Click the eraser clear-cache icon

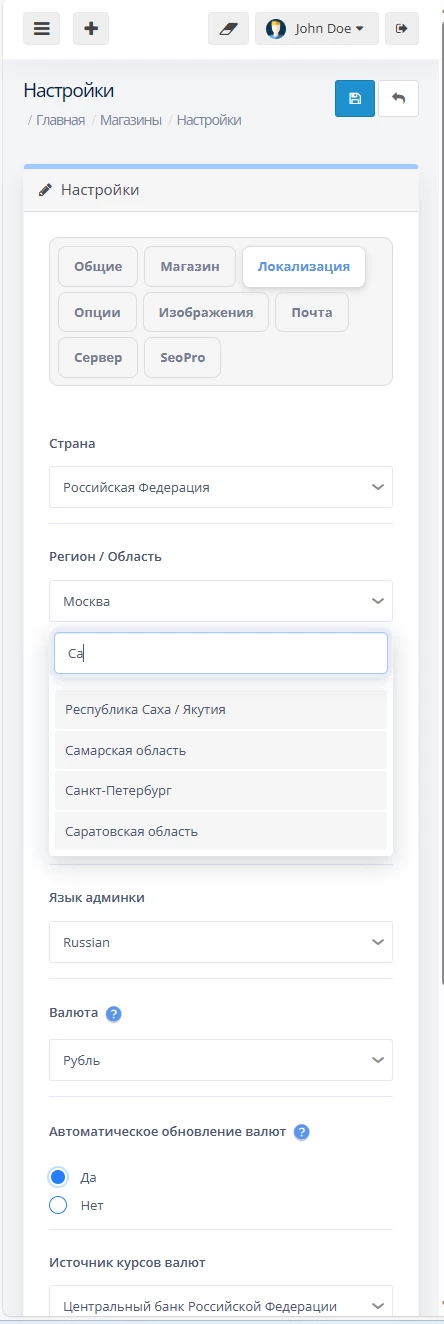click(228, 29)
